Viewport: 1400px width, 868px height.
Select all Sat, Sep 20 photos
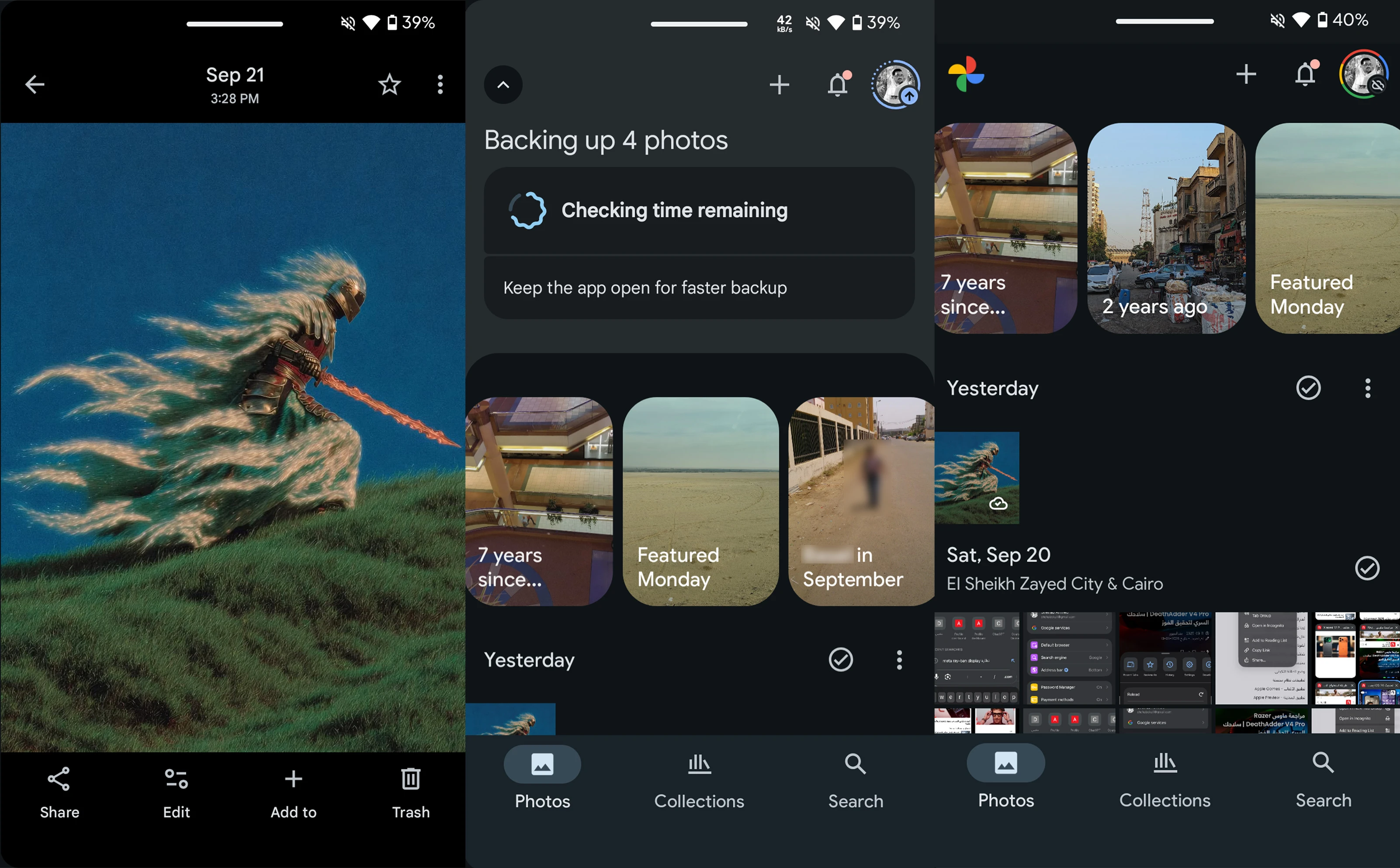(x=1367, y=568)
